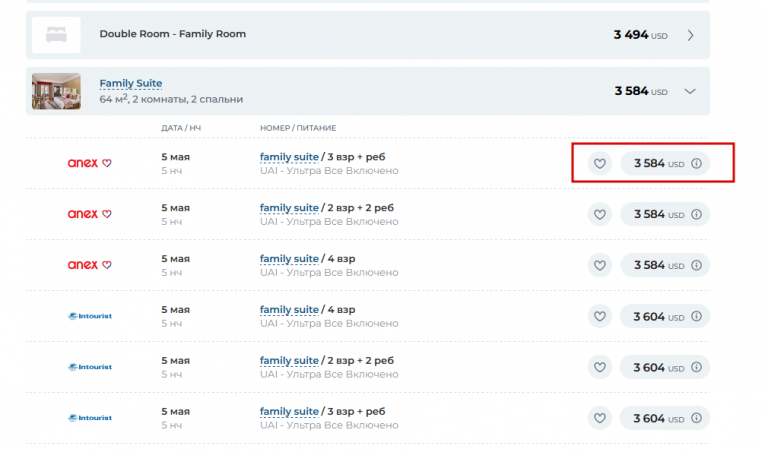Open Anex logo in 4 взр row

(90, 265)
